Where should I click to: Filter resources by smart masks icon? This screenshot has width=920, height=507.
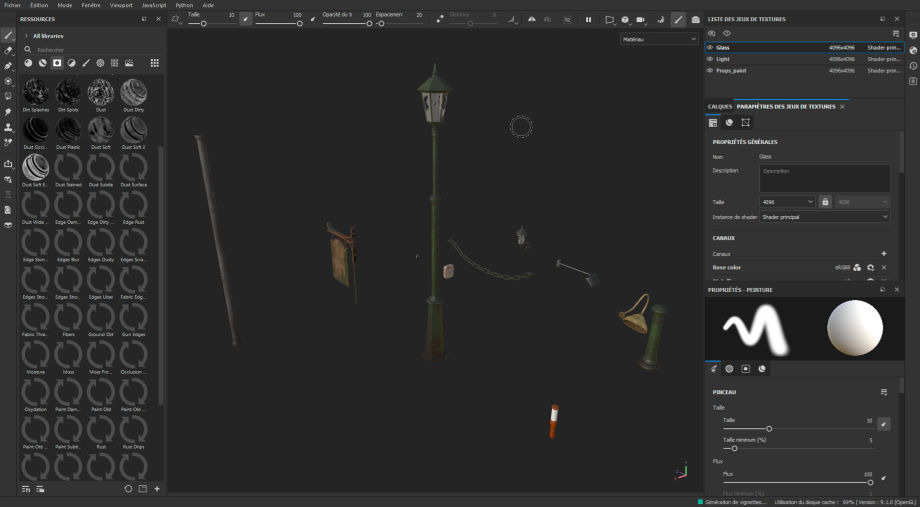point(57,63)
